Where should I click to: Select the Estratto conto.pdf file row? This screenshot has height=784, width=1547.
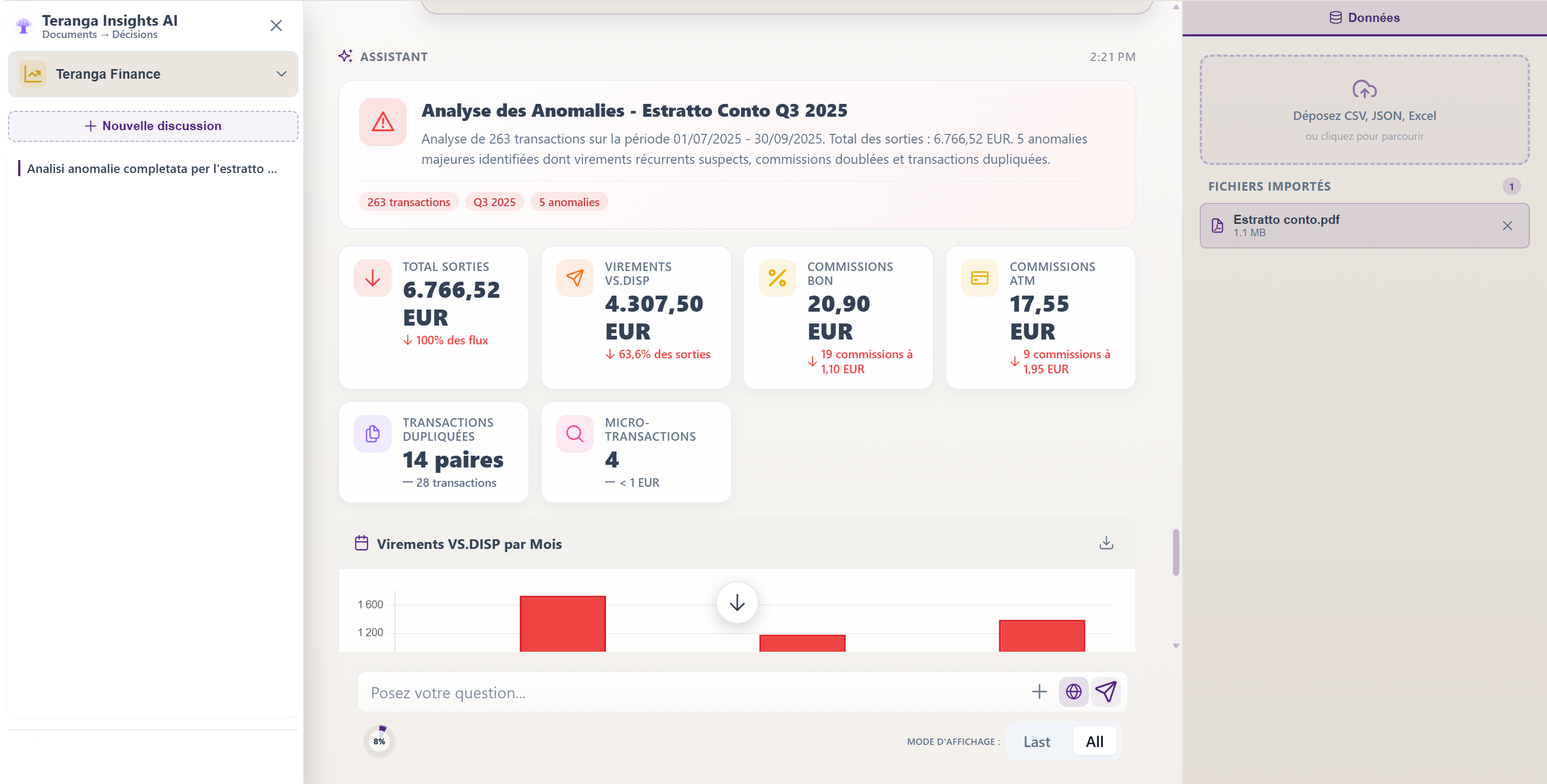pos(1364,225)
